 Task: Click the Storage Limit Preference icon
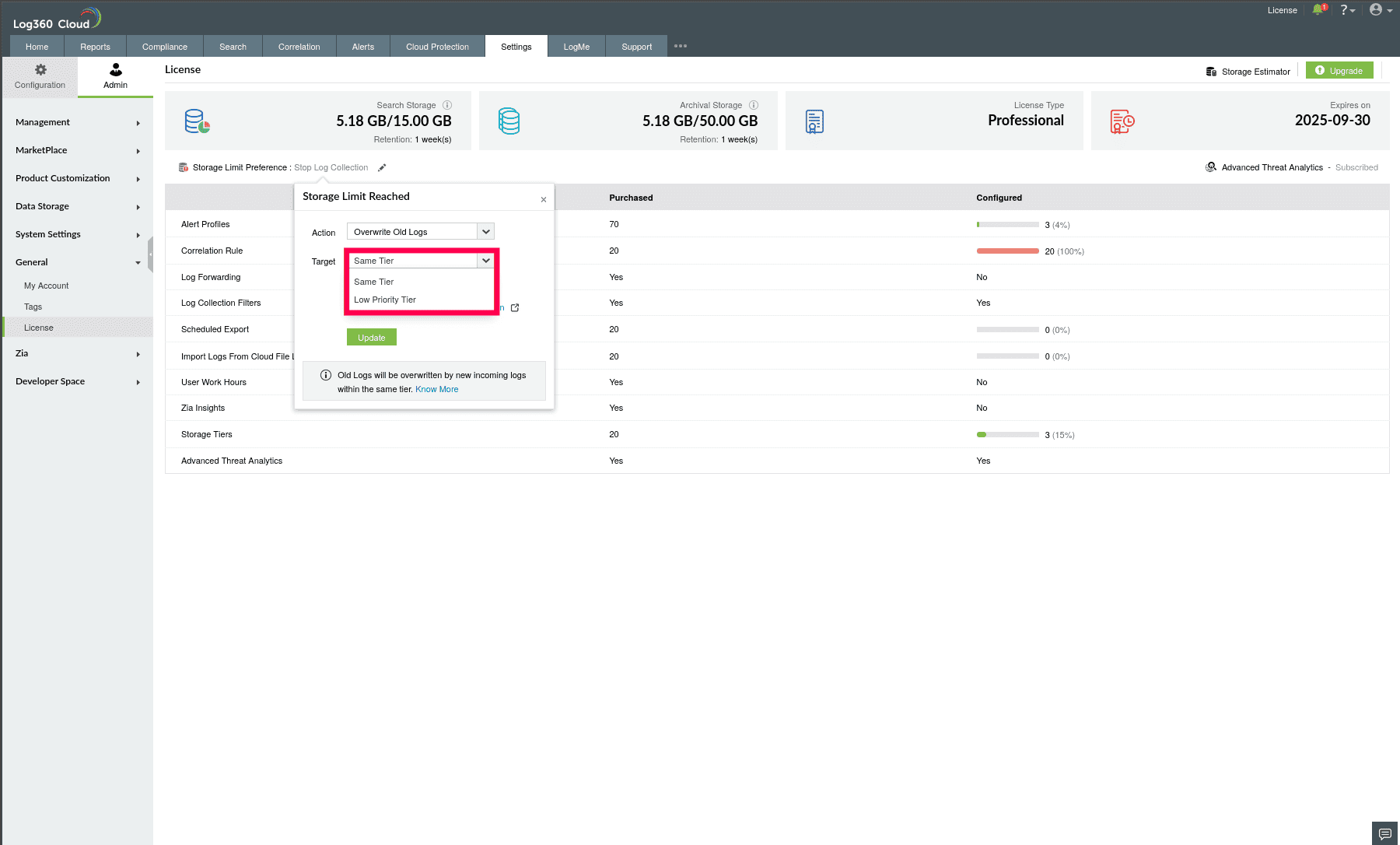pyautogui.click(x=184, y=167)
